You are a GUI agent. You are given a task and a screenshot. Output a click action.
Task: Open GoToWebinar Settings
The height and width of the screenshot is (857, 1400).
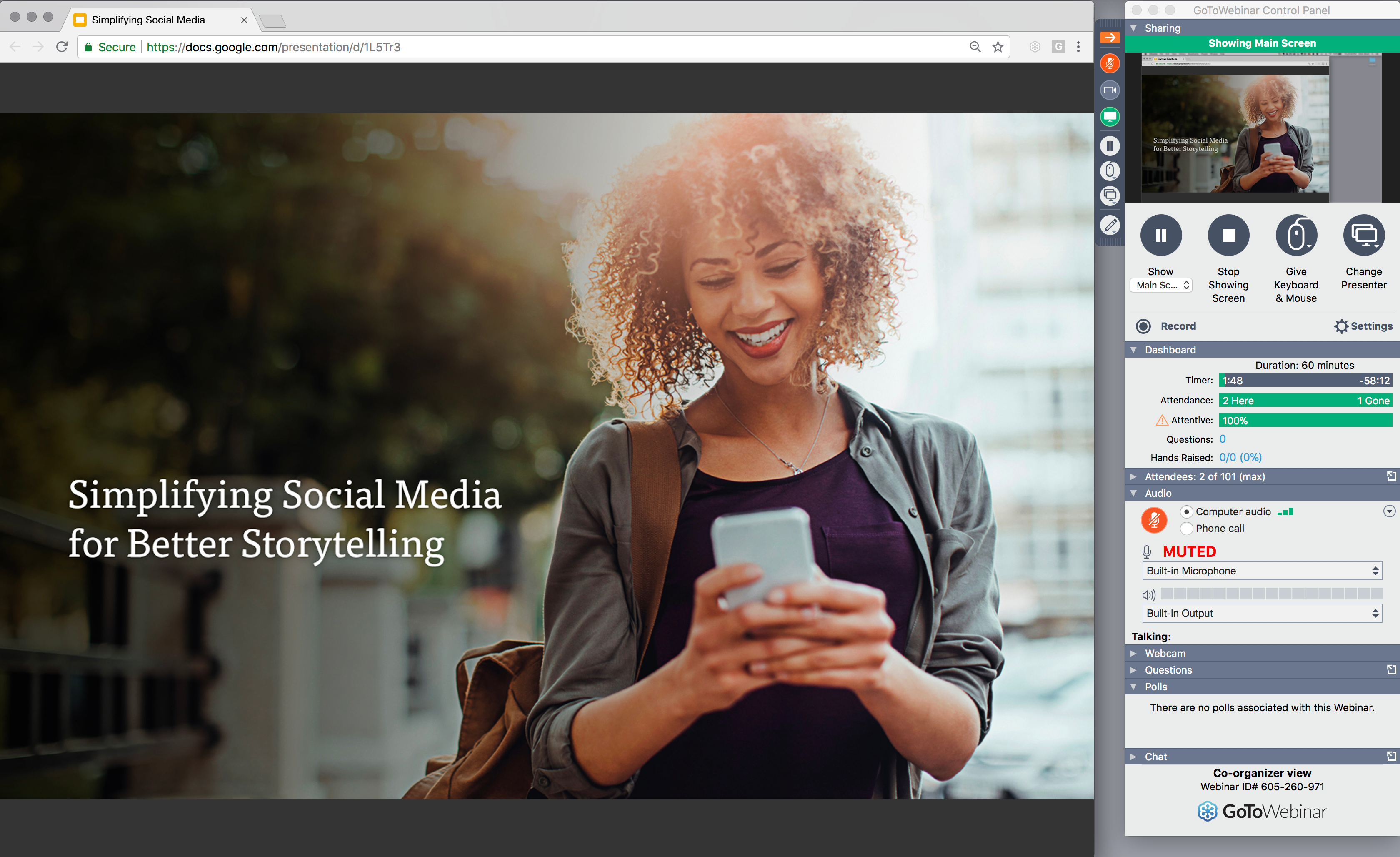[1364, 326]
